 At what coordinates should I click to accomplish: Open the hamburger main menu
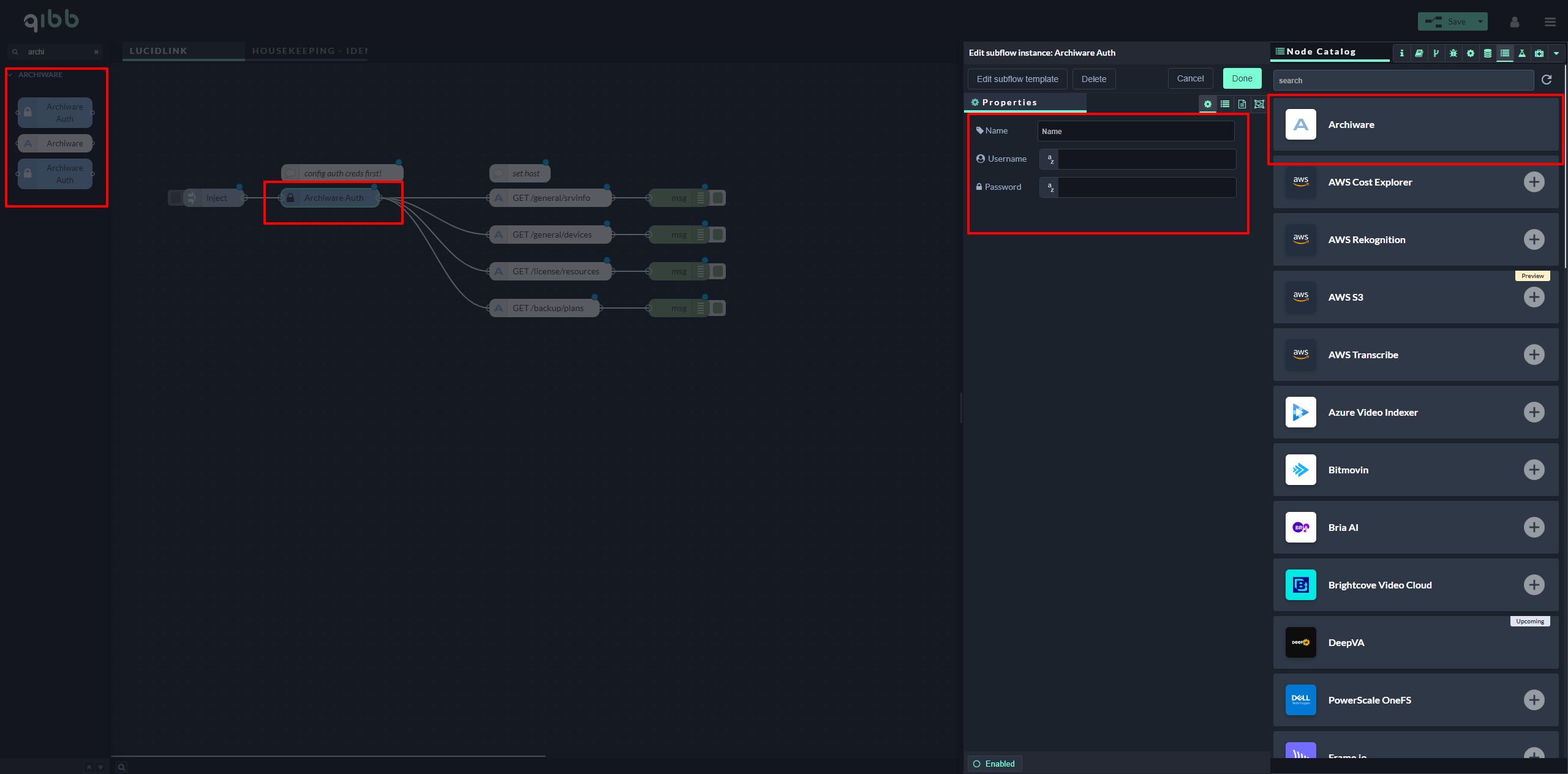point(1550,22)
